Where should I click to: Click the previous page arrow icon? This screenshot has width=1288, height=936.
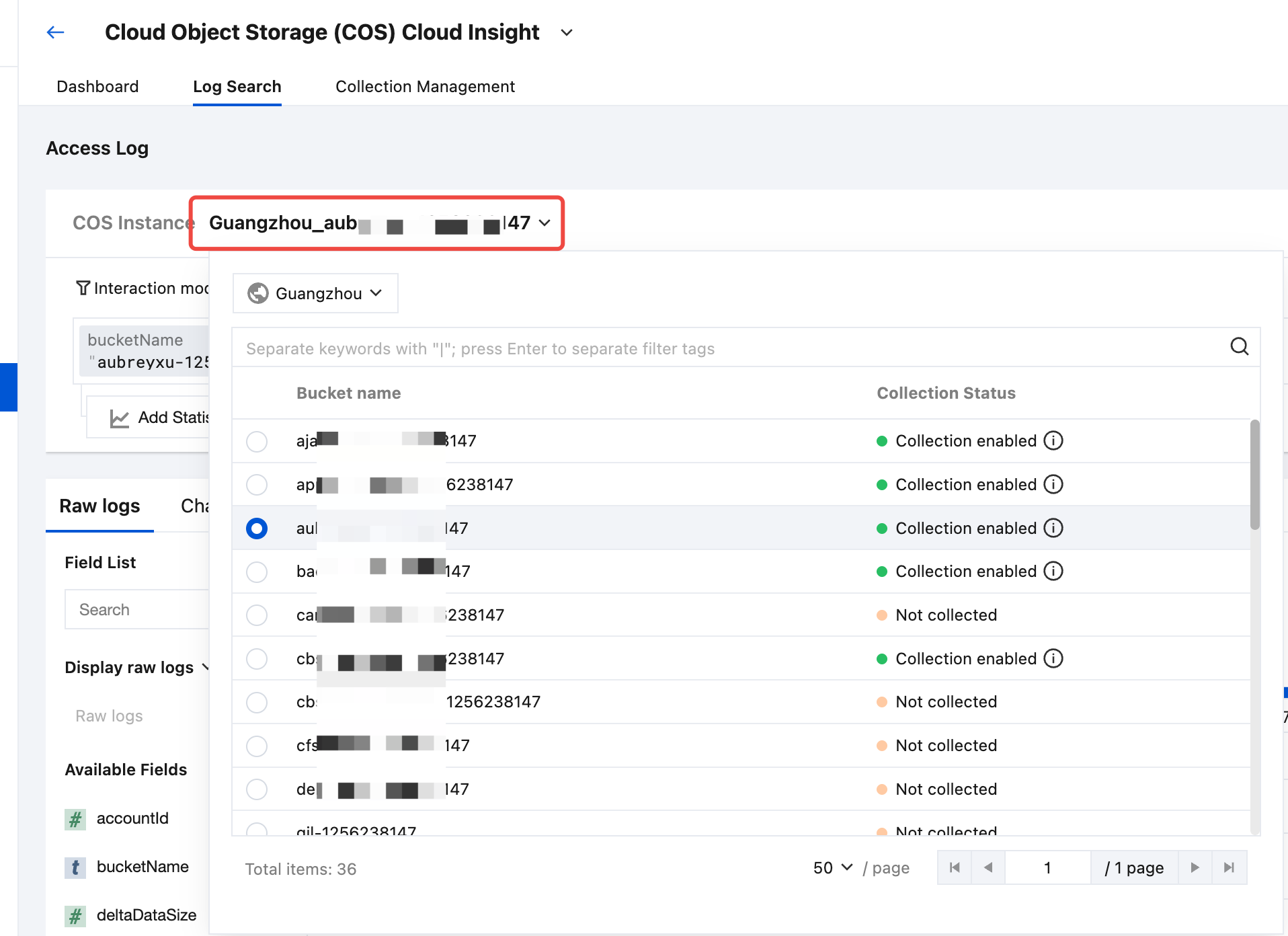988,868
